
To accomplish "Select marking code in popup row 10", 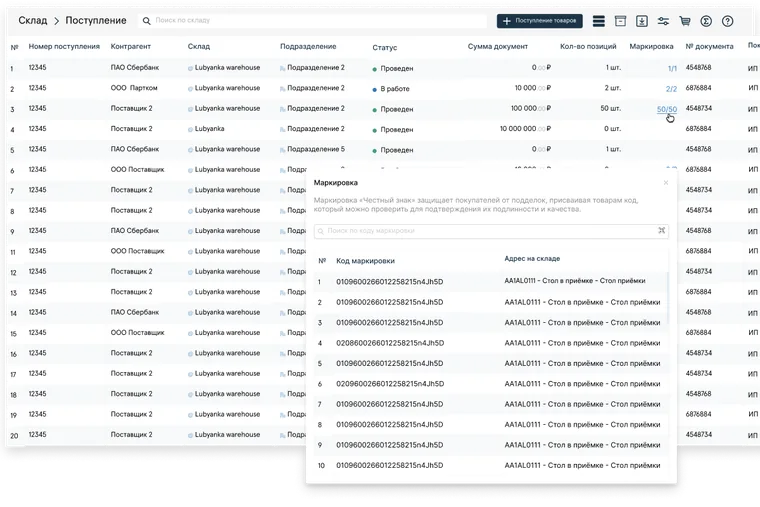I will coord(390,465).
